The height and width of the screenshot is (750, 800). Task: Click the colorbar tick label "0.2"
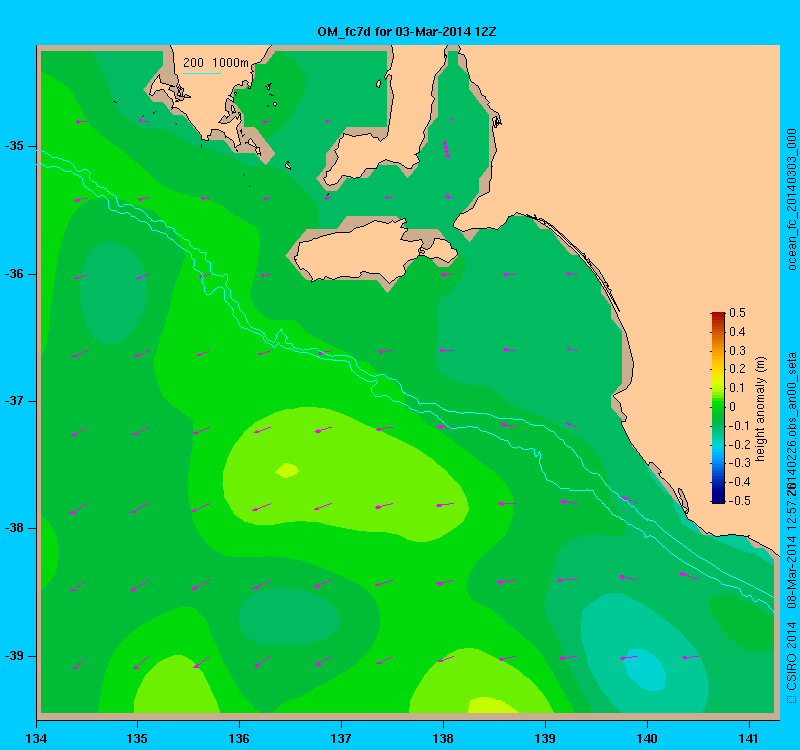[737, 369]
